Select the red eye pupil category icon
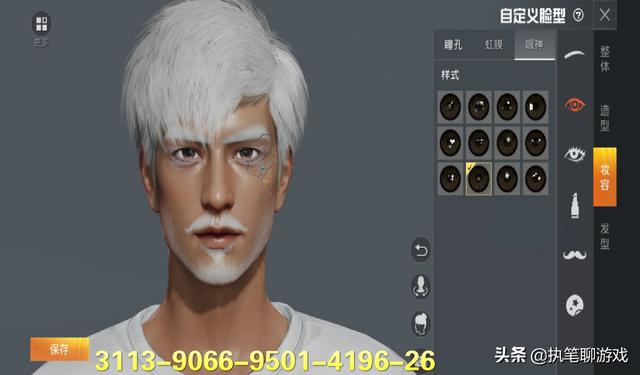The width and height of the screenshot is (640, 375). 575,105
